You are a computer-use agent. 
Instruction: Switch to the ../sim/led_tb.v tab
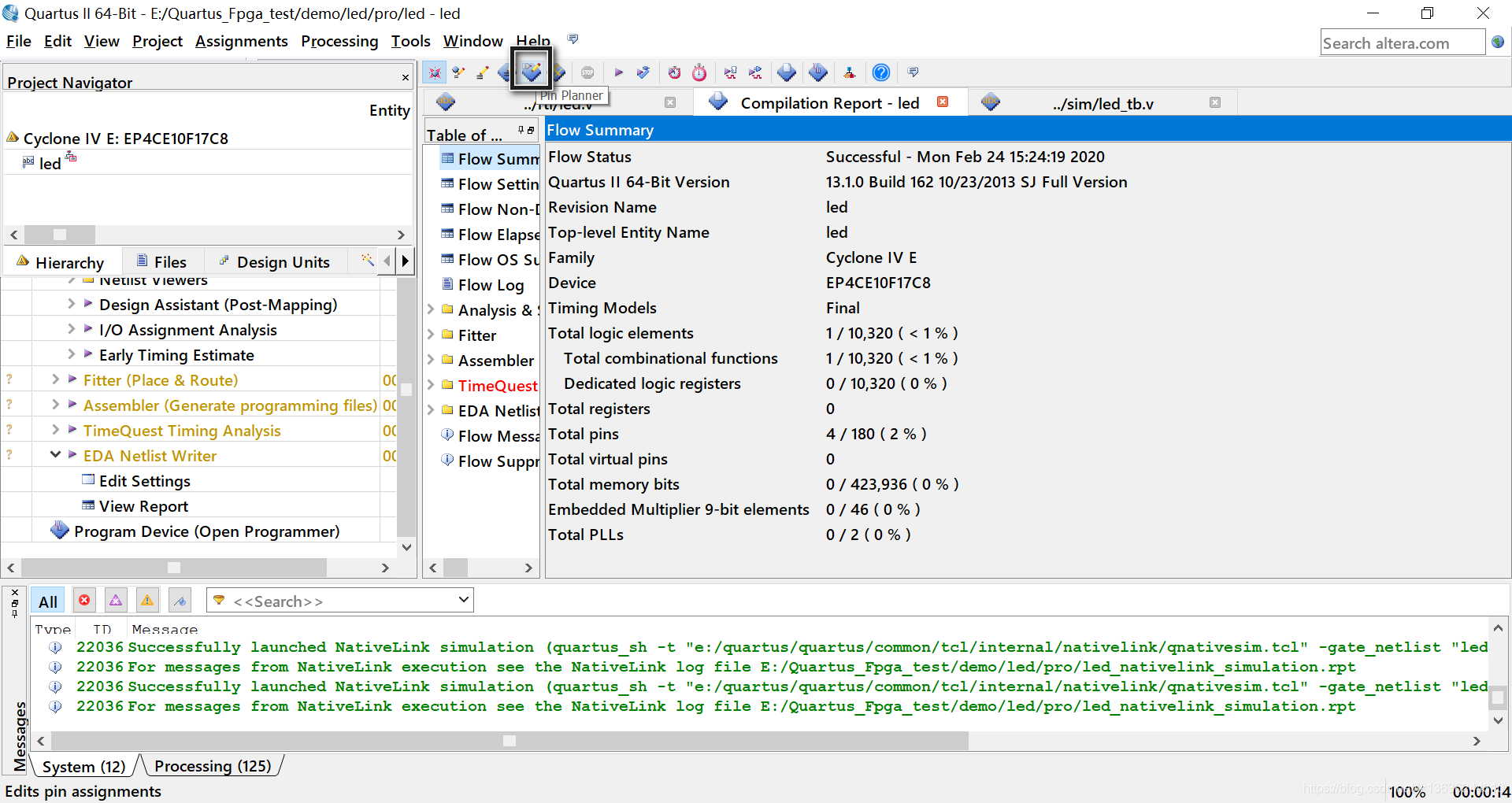pos(1102,103)
